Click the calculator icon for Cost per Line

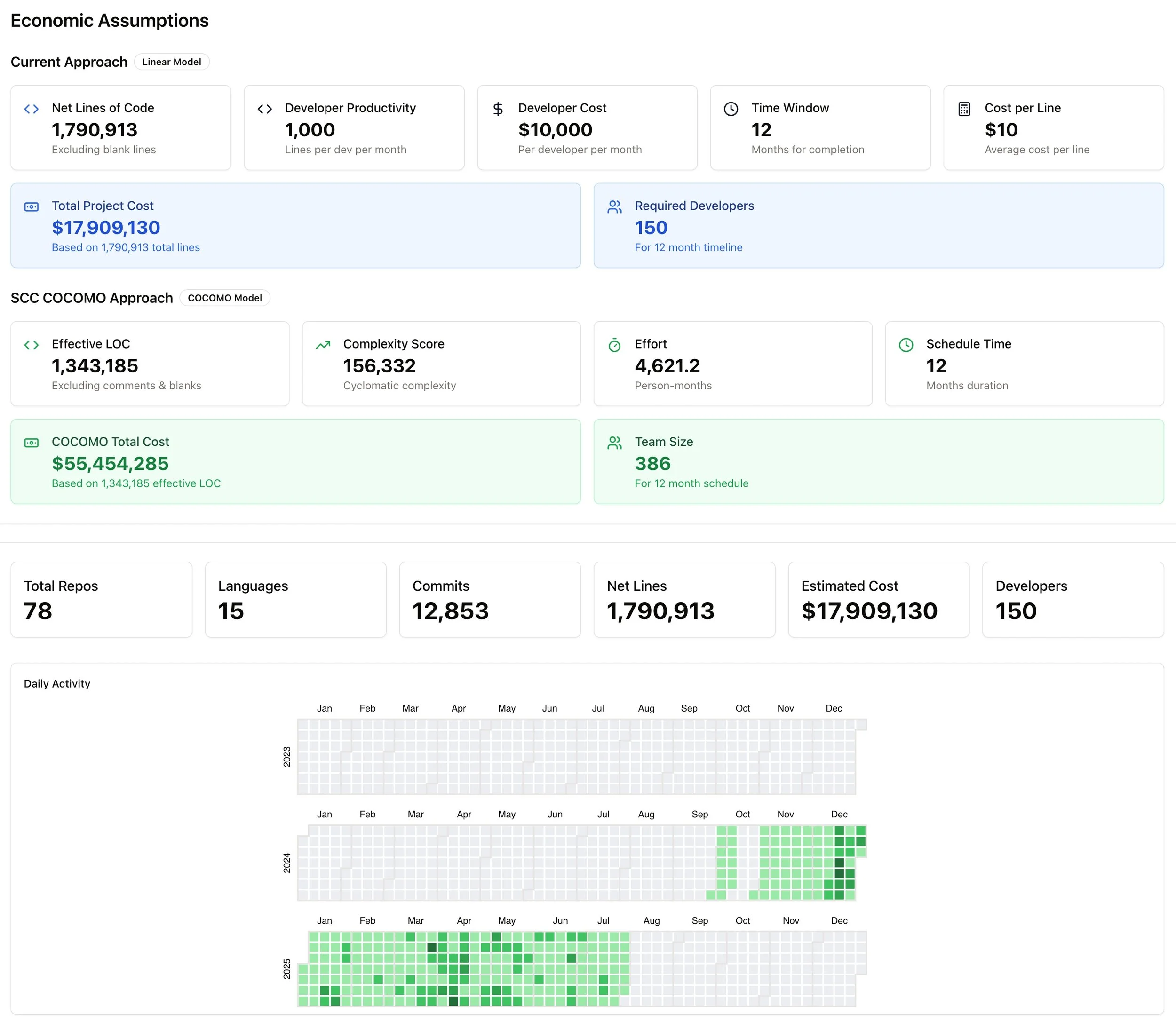tap(964, 109)
